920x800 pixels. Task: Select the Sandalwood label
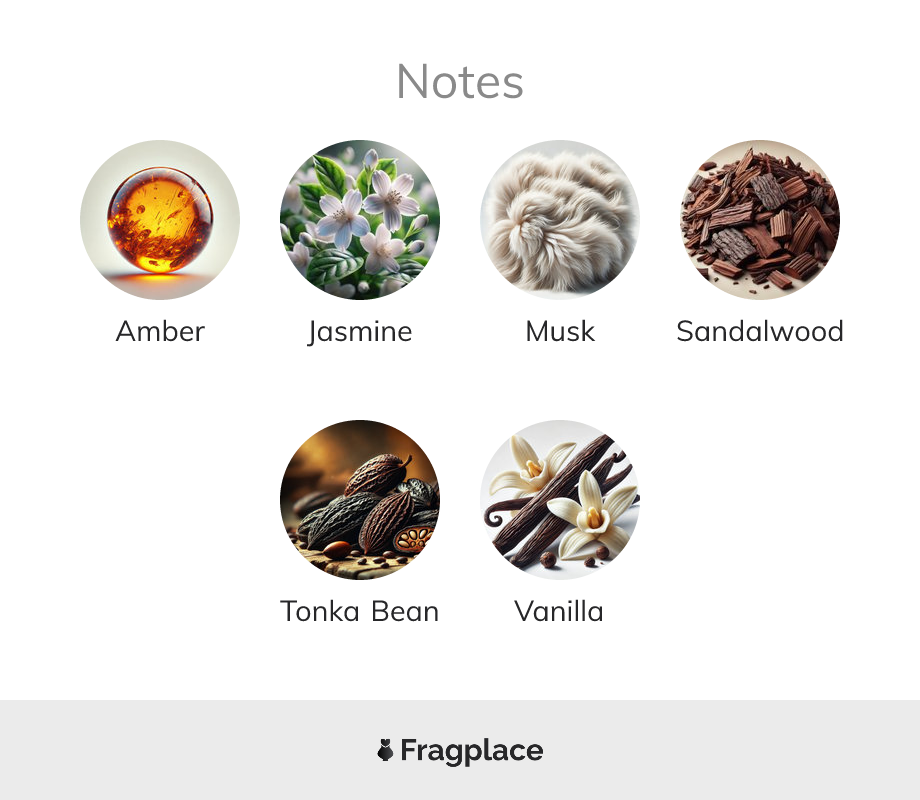tap(760, 331)
